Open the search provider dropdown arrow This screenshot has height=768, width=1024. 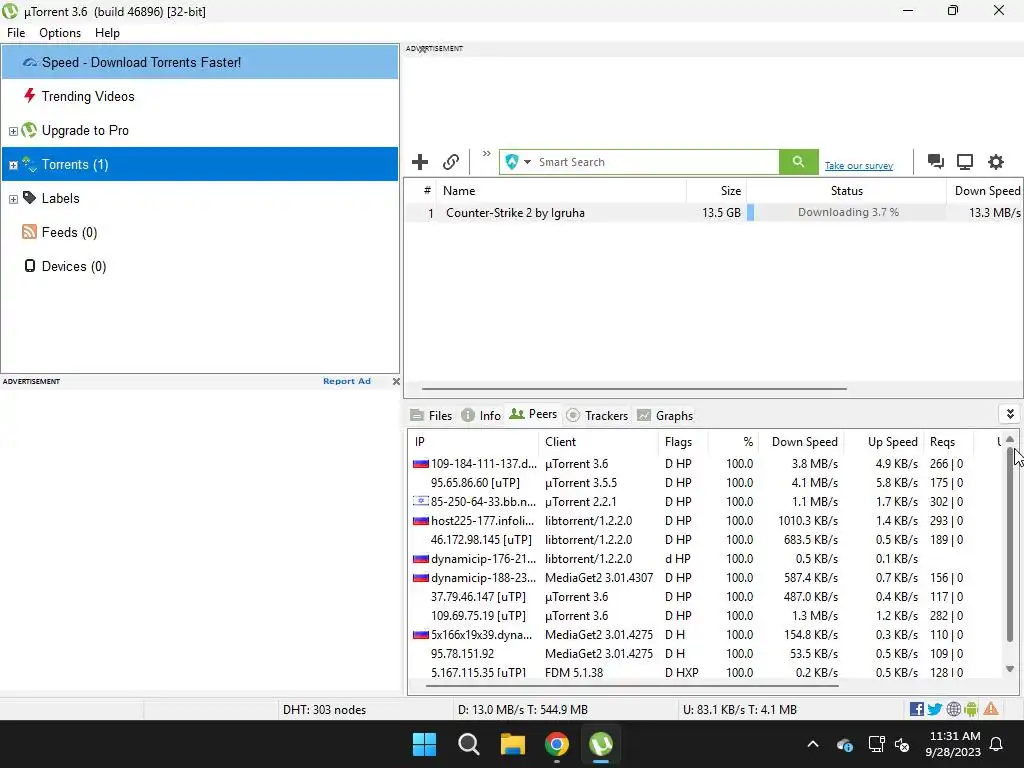(x=527, y=162)
